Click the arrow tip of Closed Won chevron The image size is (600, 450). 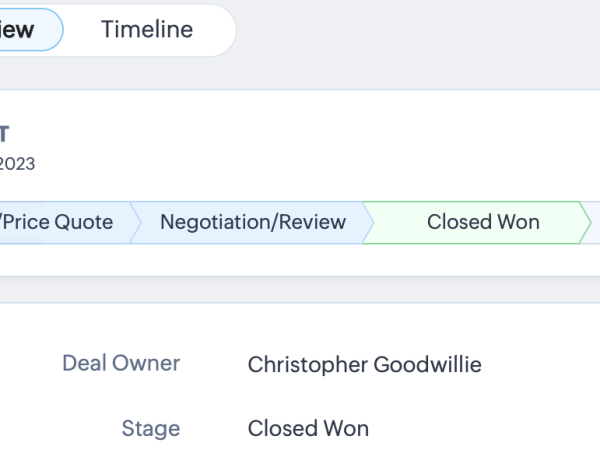point(585,222)
